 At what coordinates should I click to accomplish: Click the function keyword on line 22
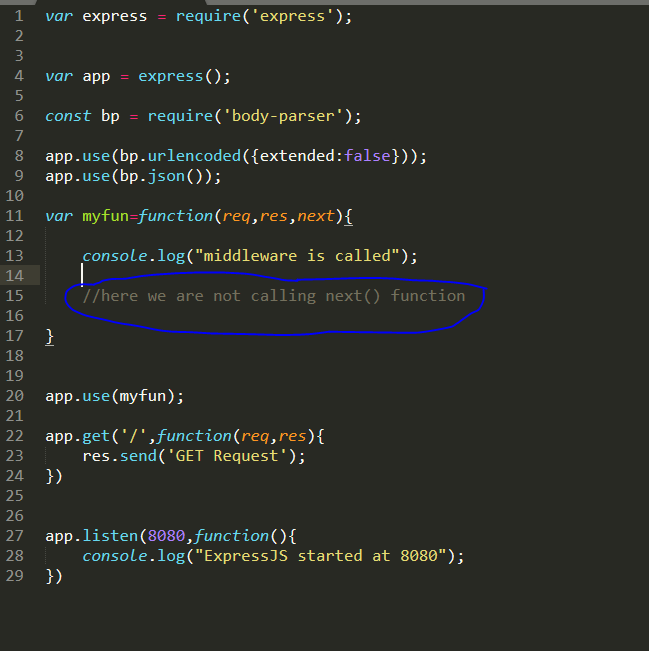point(194,436)
